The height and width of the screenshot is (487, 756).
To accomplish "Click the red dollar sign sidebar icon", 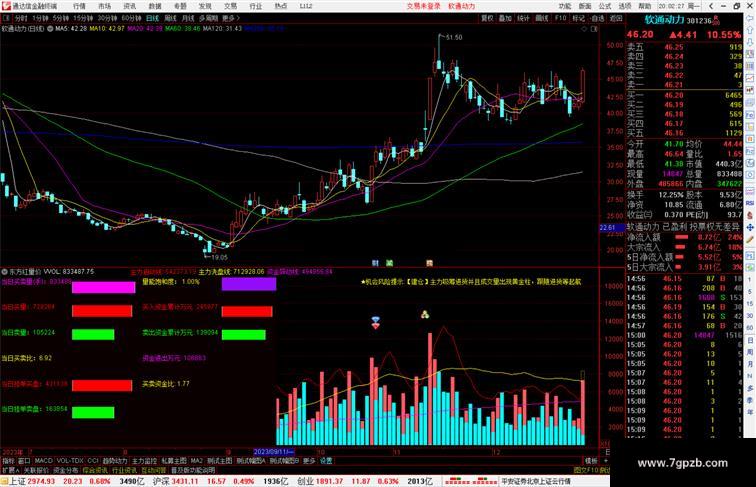I will pyautogui.click(x=750, y=216).
